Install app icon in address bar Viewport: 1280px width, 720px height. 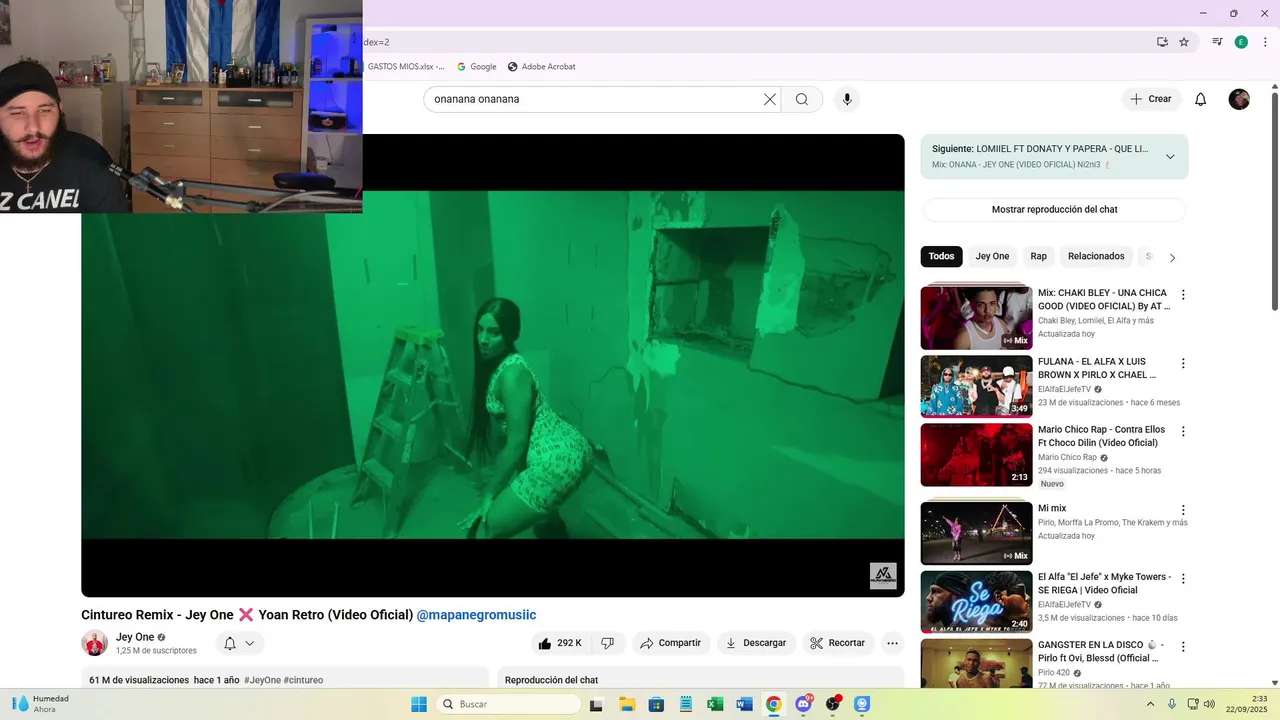pyautogui.click(x=1162, y=42)
